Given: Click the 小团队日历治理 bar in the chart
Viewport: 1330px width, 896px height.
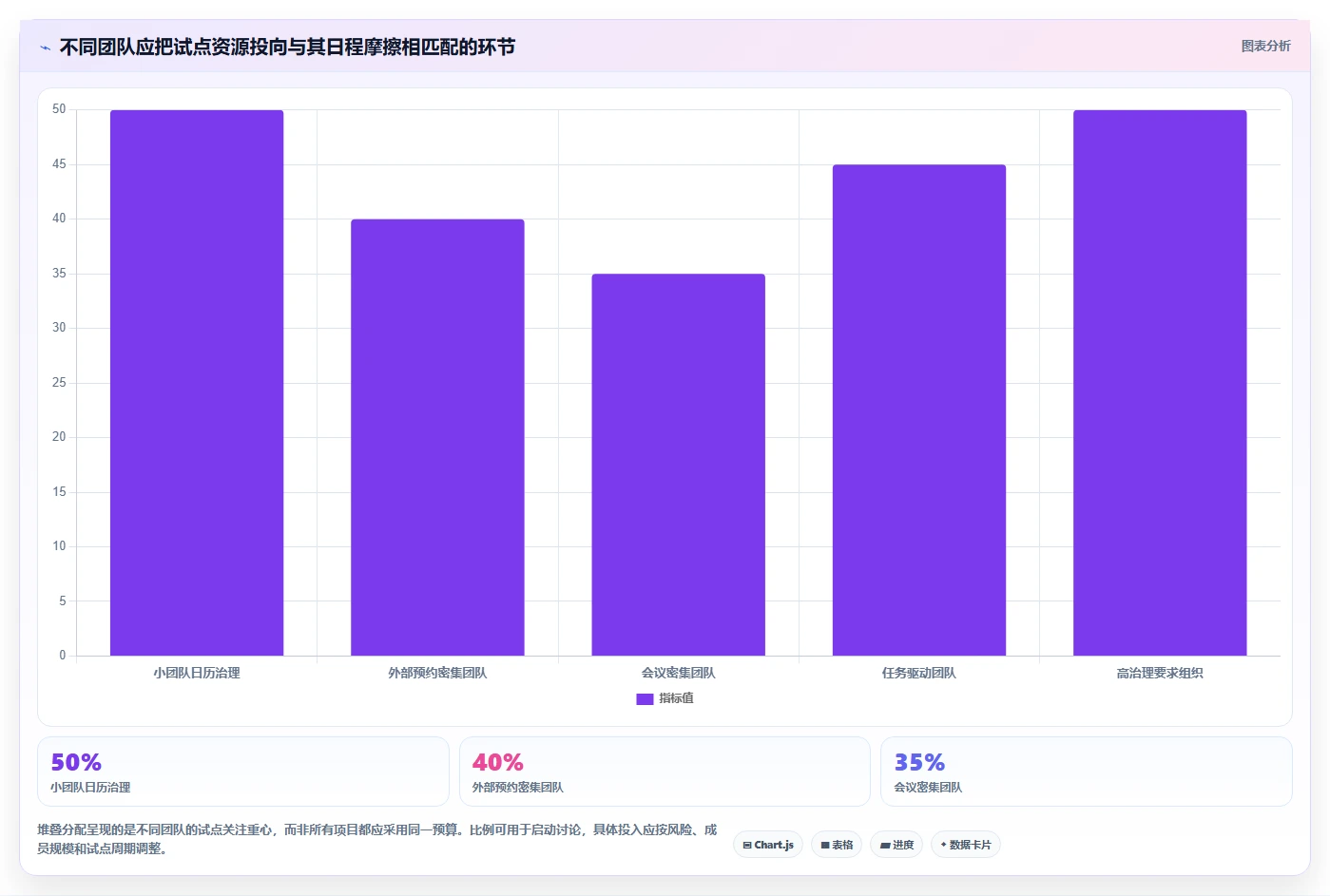Looking at the screenshot, I should point(197,383).
